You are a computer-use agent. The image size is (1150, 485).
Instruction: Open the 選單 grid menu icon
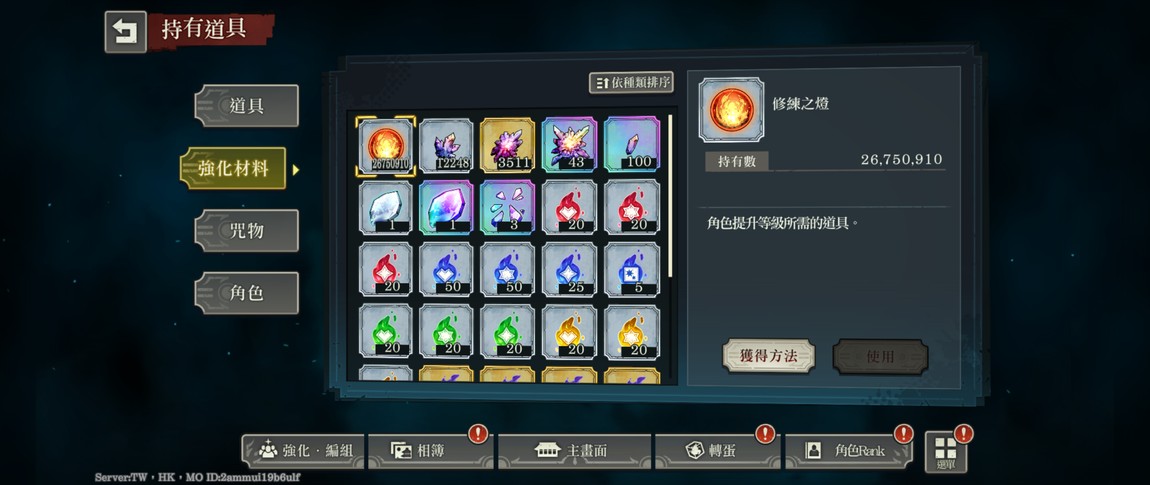946,451
